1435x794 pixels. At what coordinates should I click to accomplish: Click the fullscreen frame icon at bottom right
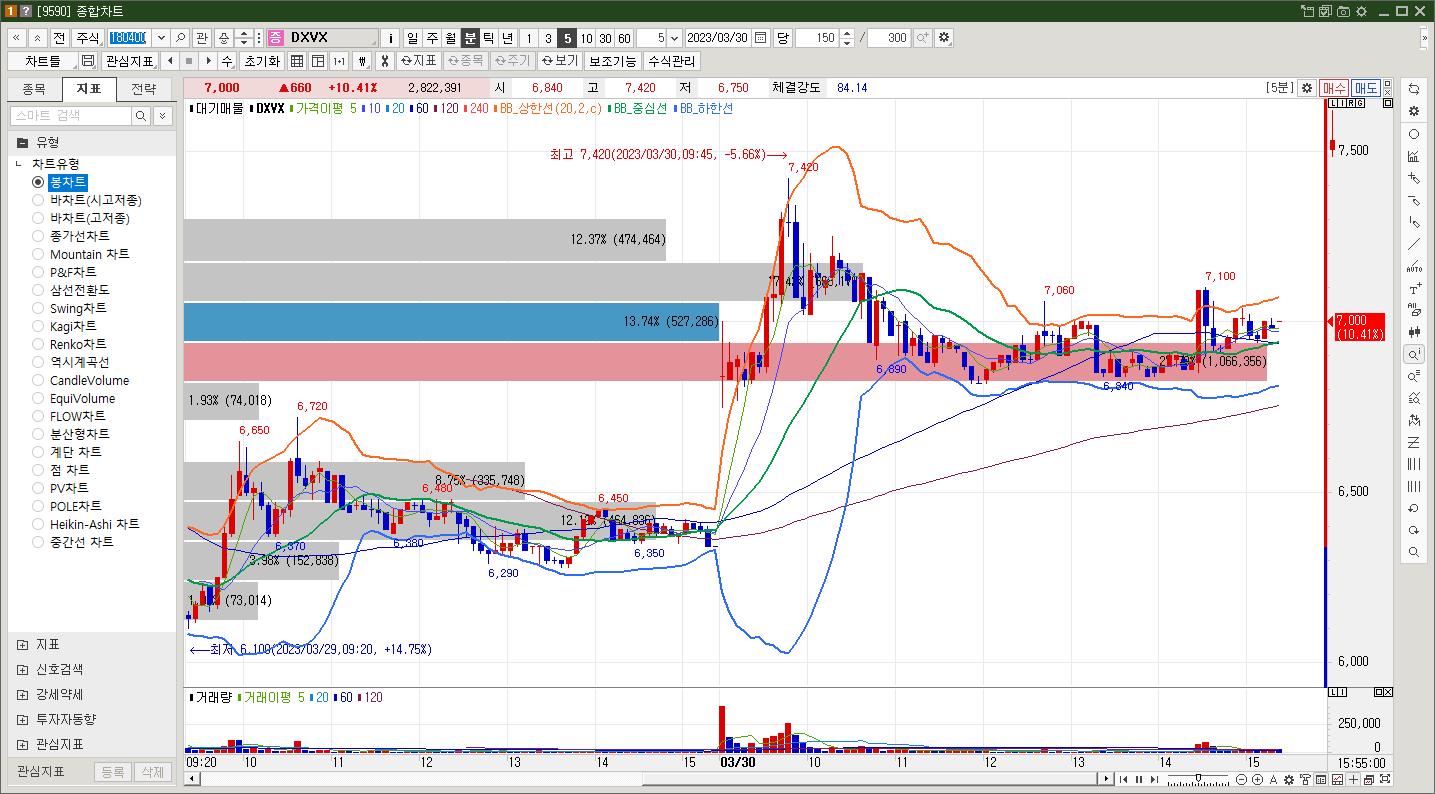[x=1385, y=779]
